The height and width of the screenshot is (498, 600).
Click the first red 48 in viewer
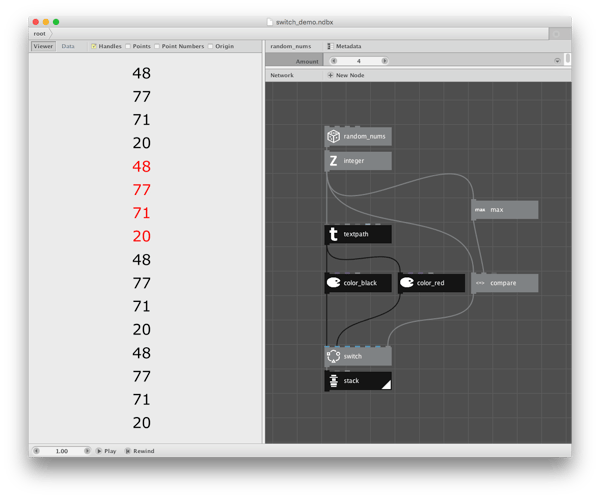142,167
